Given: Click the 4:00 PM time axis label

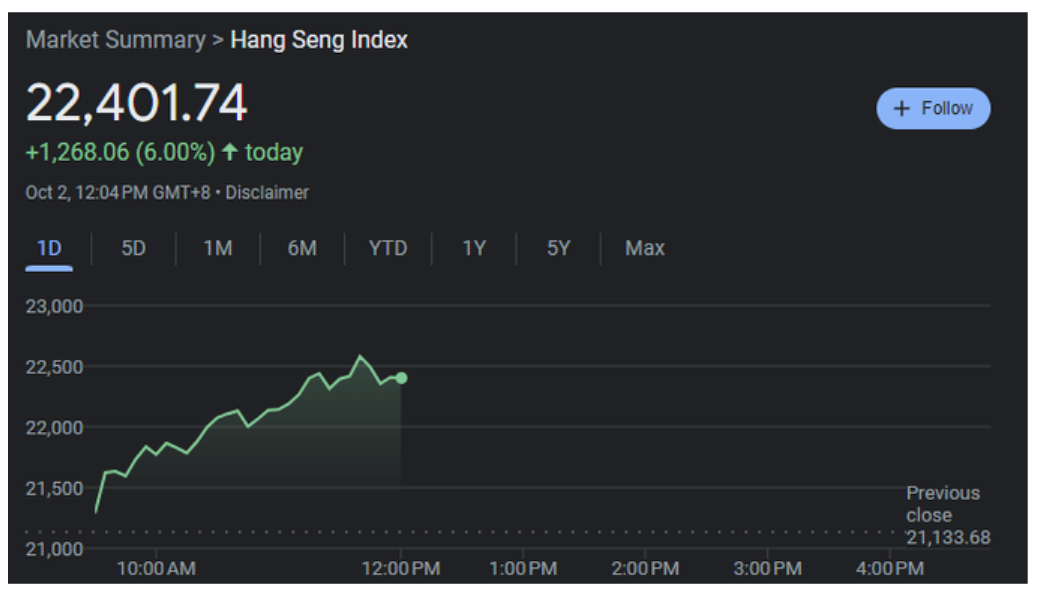Looking at the screenshot, I should [889, 569].
